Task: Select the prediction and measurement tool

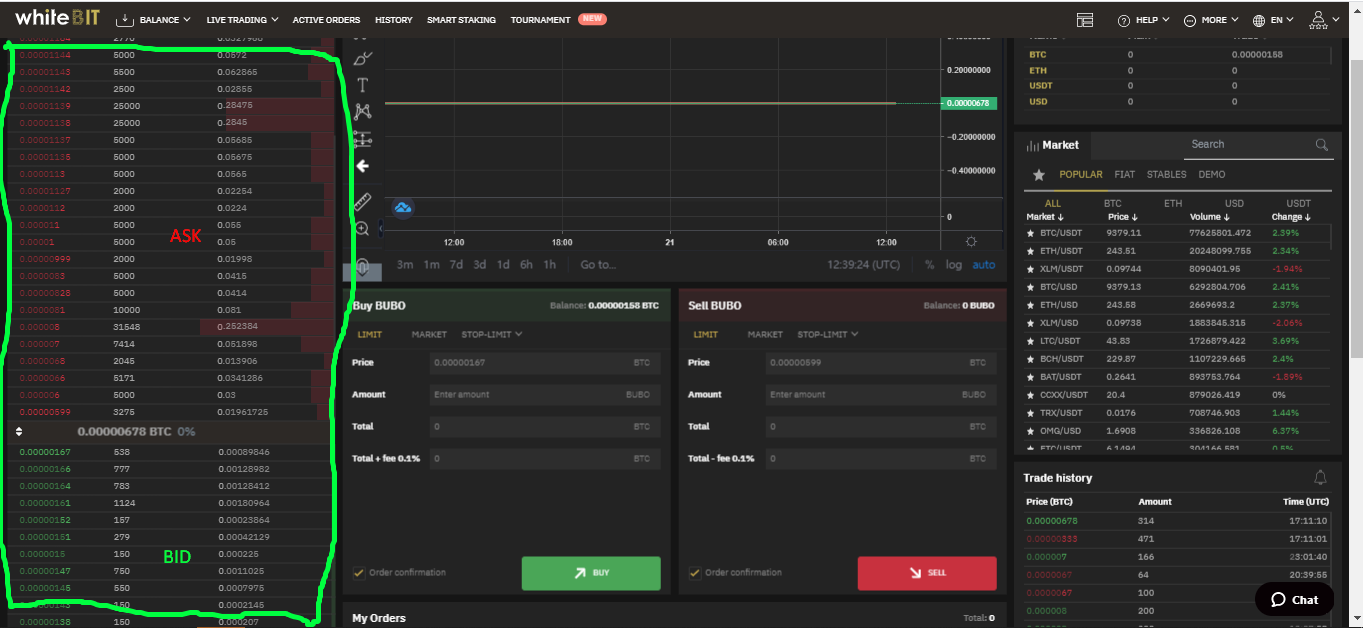Action: 363,139
